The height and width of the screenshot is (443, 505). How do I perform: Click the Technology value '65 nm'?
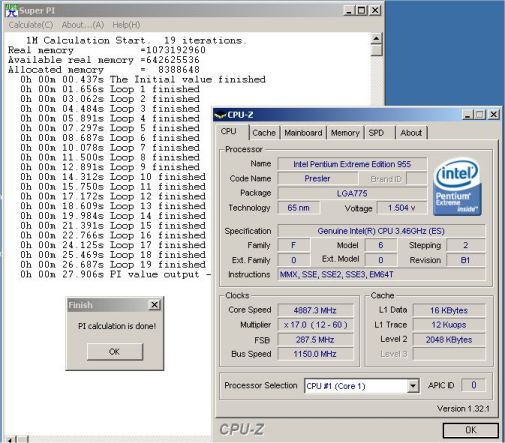(298, 208)
